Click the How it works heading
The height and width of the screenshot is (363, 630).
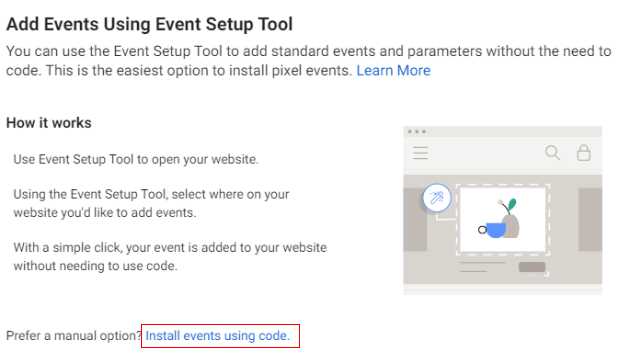pyautogui.click(x=49, y=123)
